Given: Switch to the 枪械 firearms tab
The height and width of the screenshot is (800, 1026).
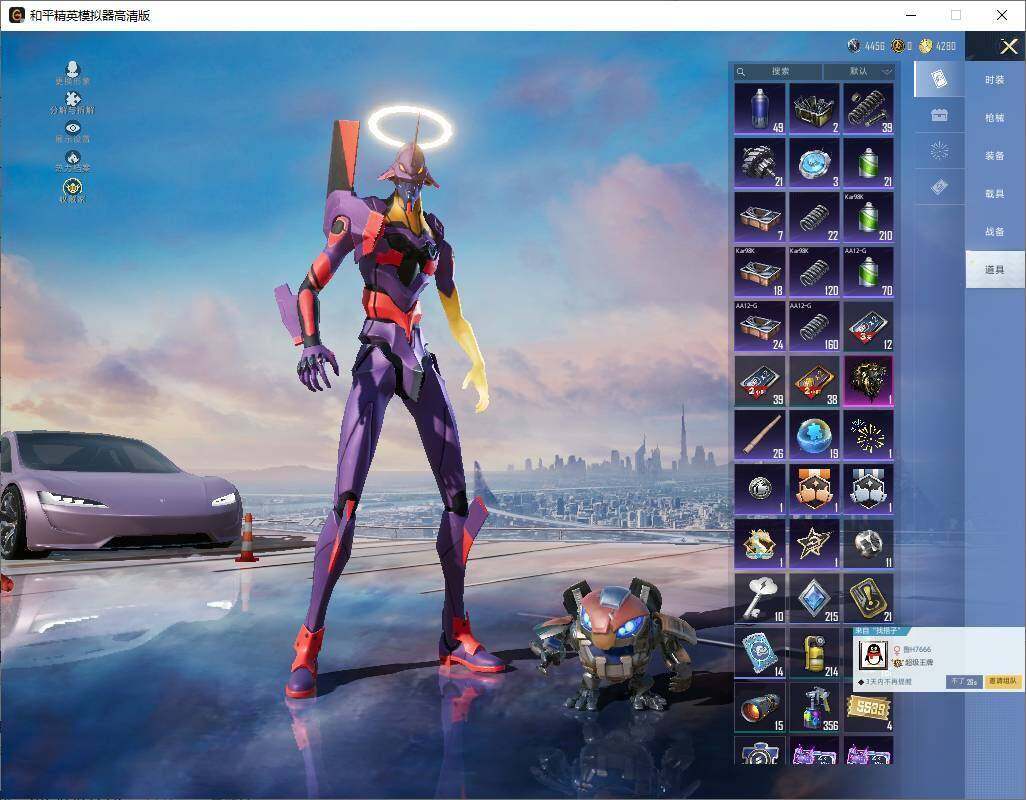Looking at the screenshot, I should coord(995,118).
